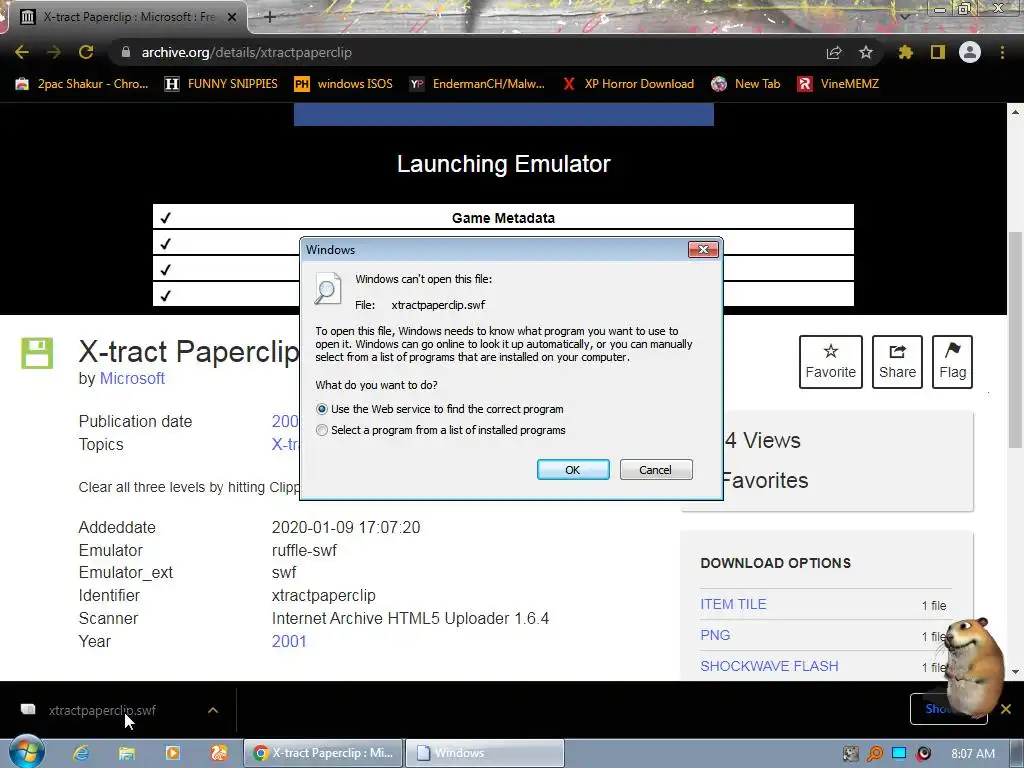This screenshot has height=768, width=1024.
Task: Cancel the Windows open-file dialog
Action: 656,470
